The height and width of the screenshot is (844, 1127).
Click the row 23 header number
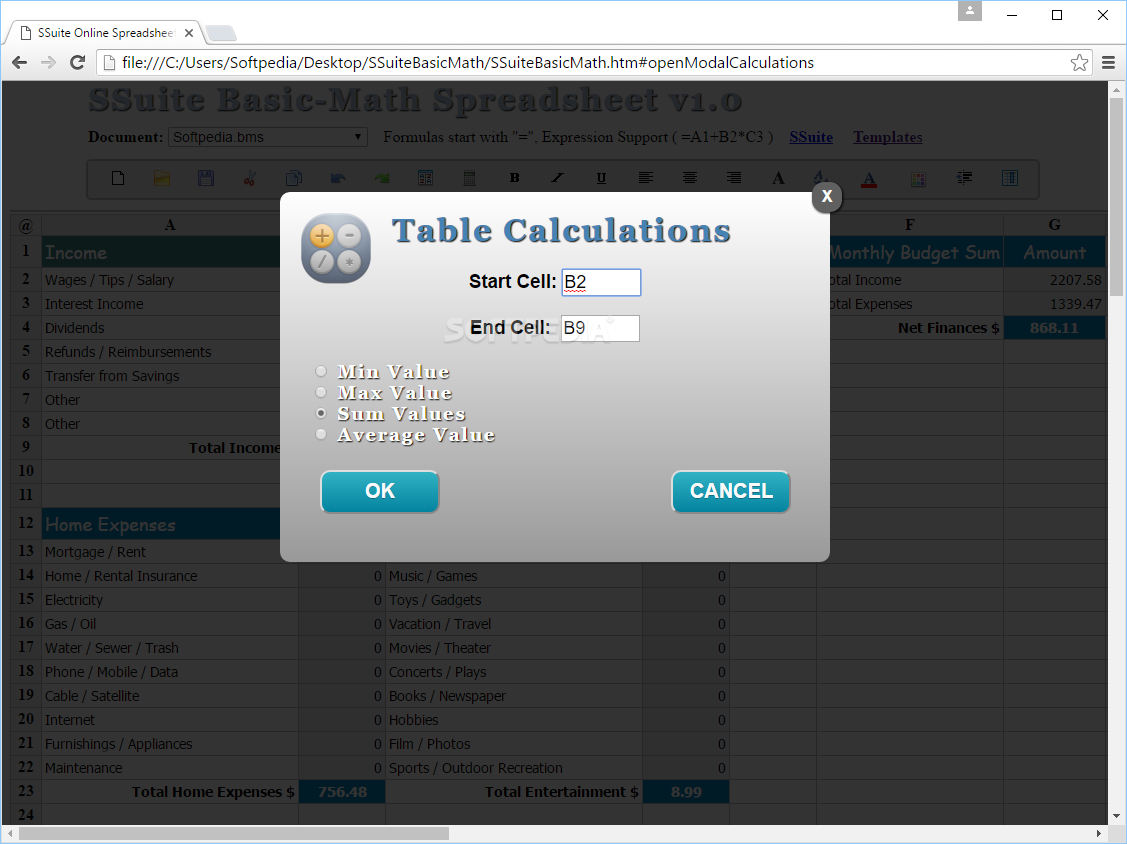click(26, 791)
